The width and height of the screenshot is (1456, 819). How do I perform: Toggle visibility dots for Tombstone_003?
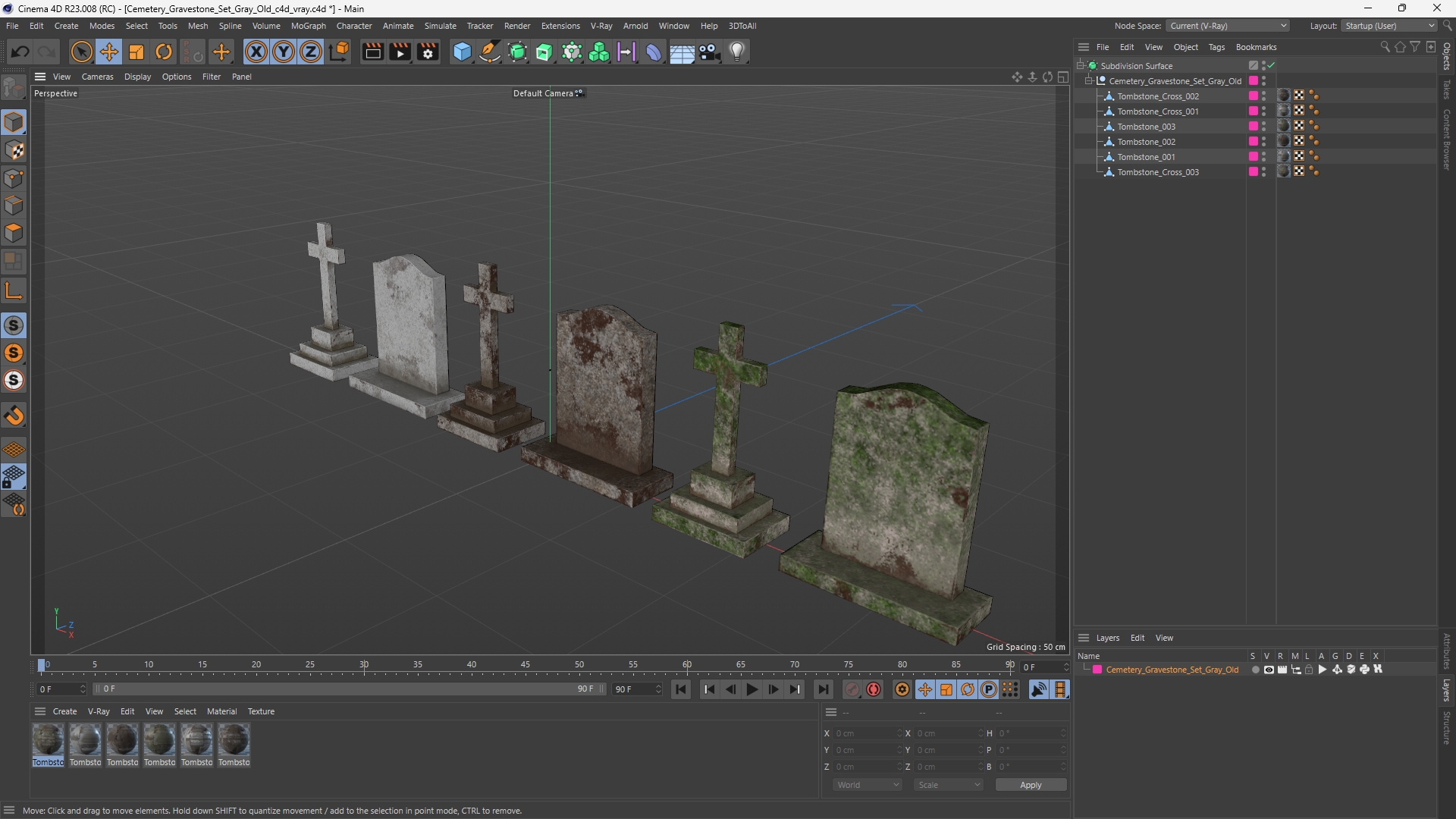(x=1264, y=127)
